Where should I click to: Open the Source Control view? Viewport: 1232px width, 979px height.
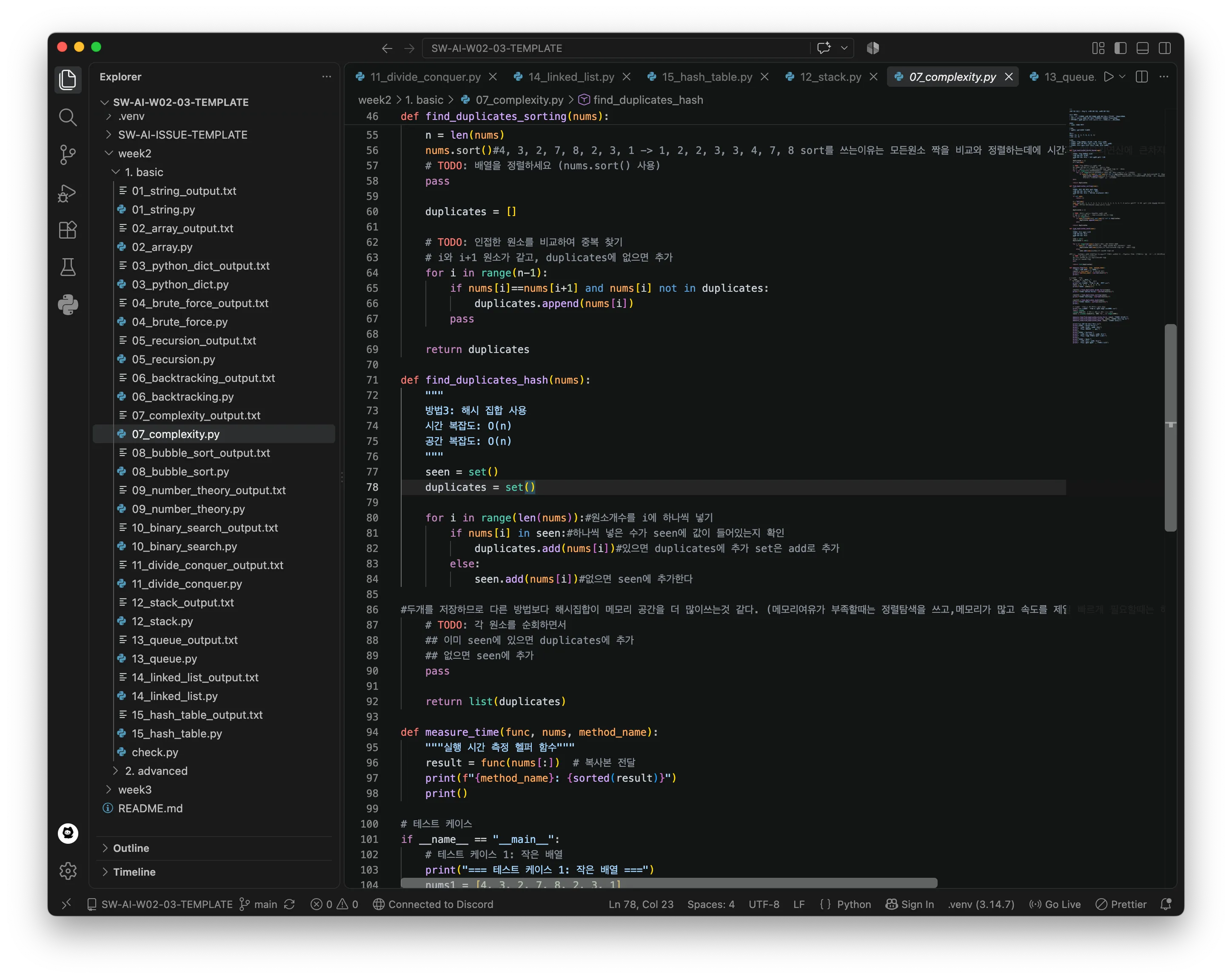68,155
